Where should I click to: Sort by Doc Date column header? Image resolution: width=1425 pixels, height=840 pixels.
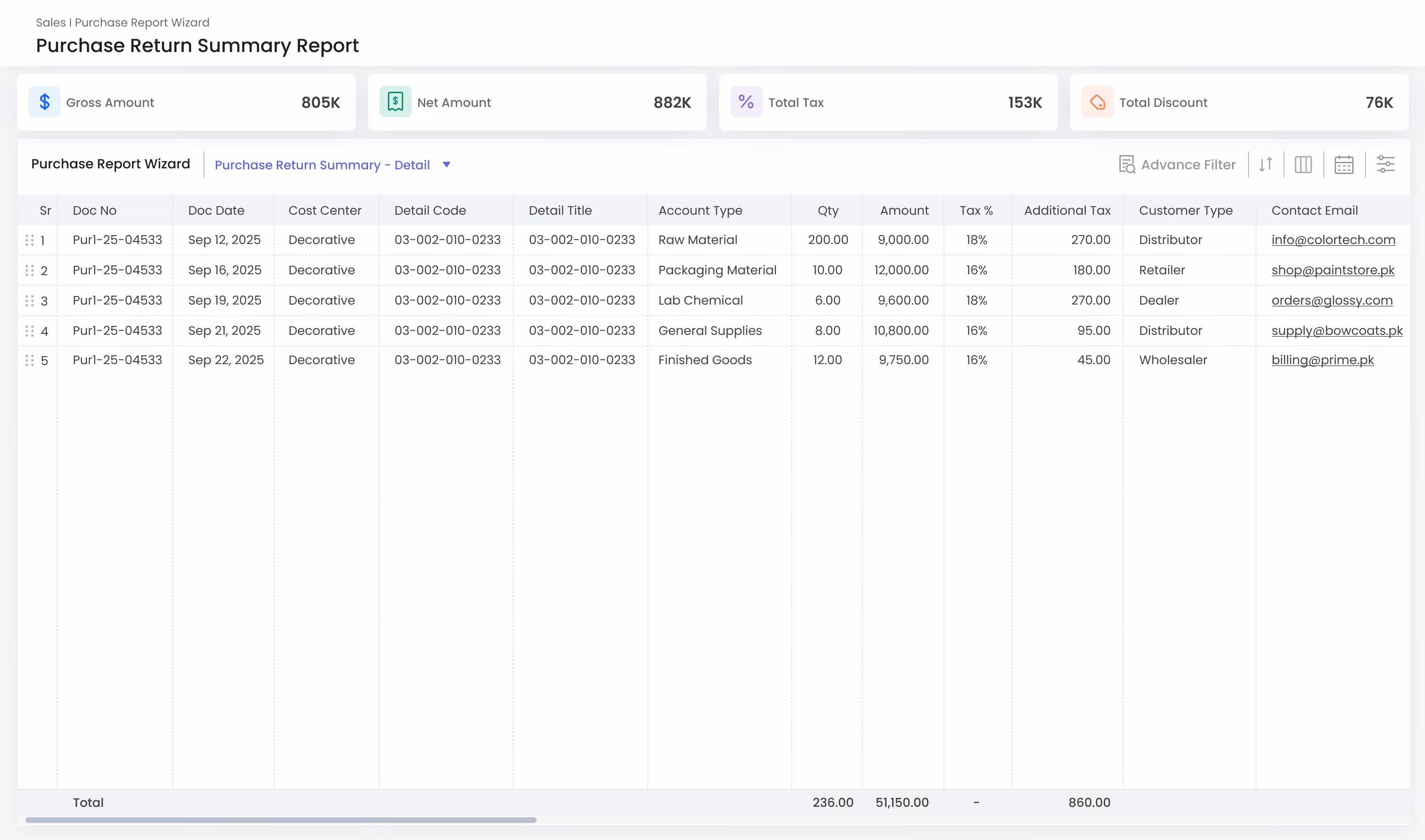point(216,210)
